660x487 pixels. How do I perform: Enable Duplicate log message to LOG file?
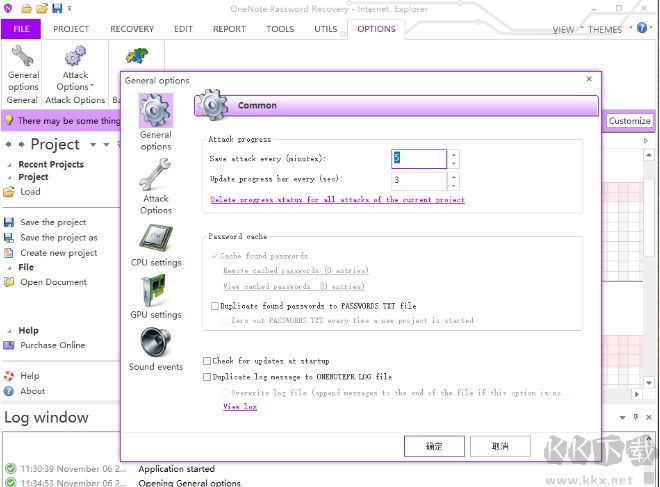[207, 377]
